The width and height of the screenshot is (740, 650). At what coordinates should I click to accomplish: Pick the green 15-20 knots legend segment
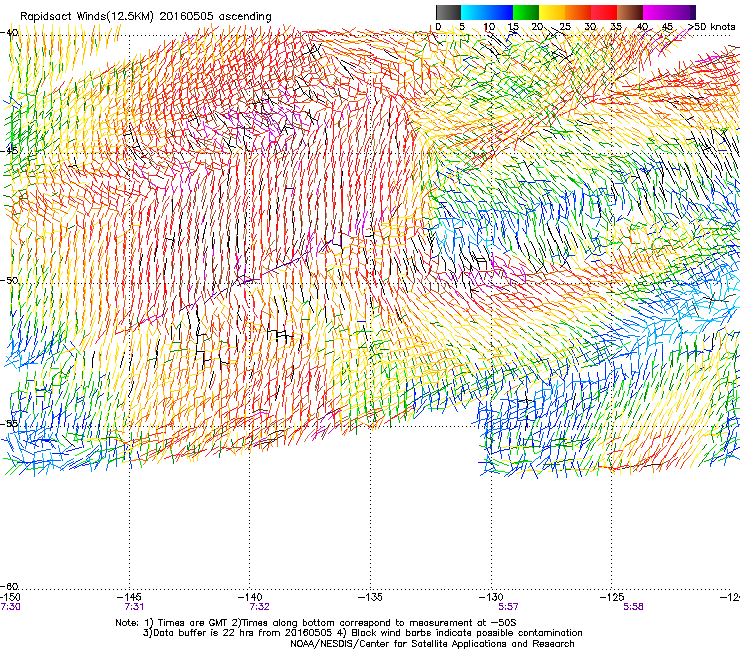coord(526,12)
